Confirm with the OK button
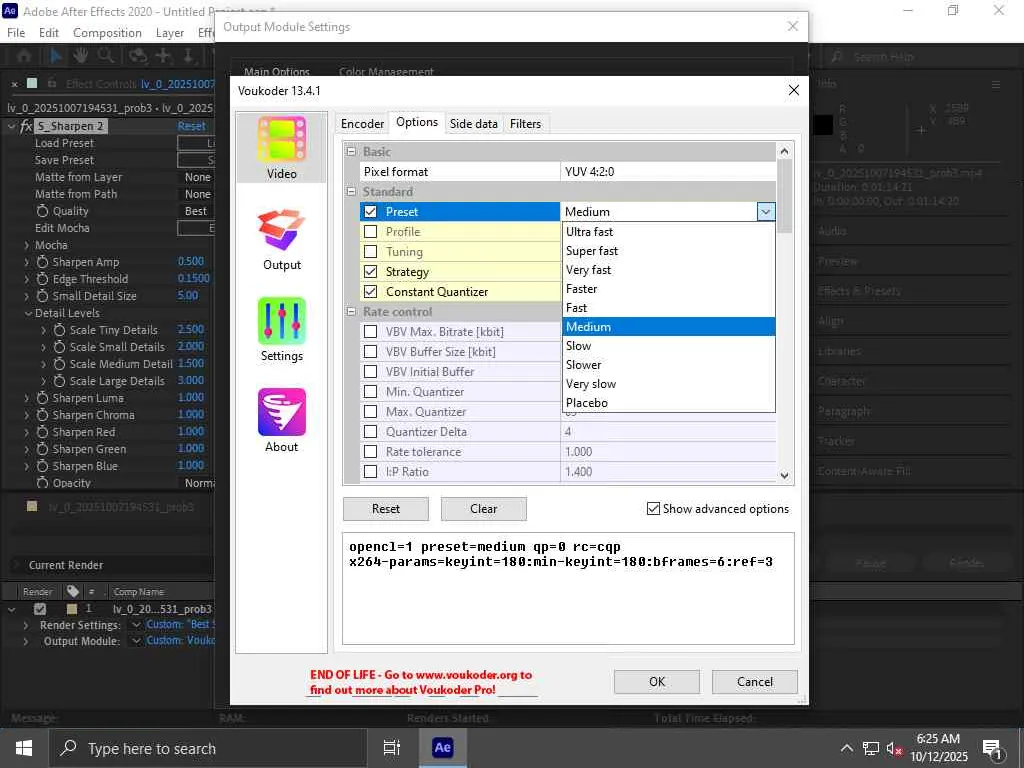The width and height of the screenshot is (1024, 768). click(656, 682)
